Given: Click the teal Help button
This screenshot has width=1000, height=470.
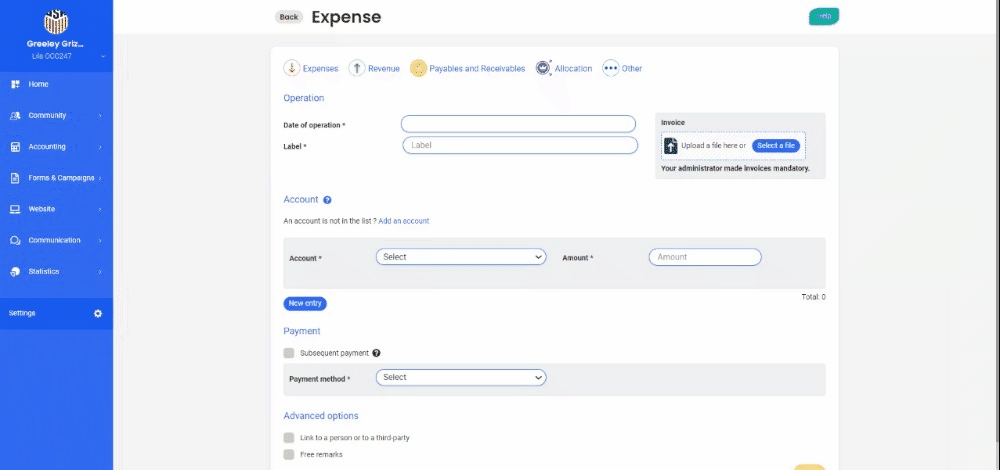Looking at the screenshot, I should pyautogui.click(x=824, y=17).
